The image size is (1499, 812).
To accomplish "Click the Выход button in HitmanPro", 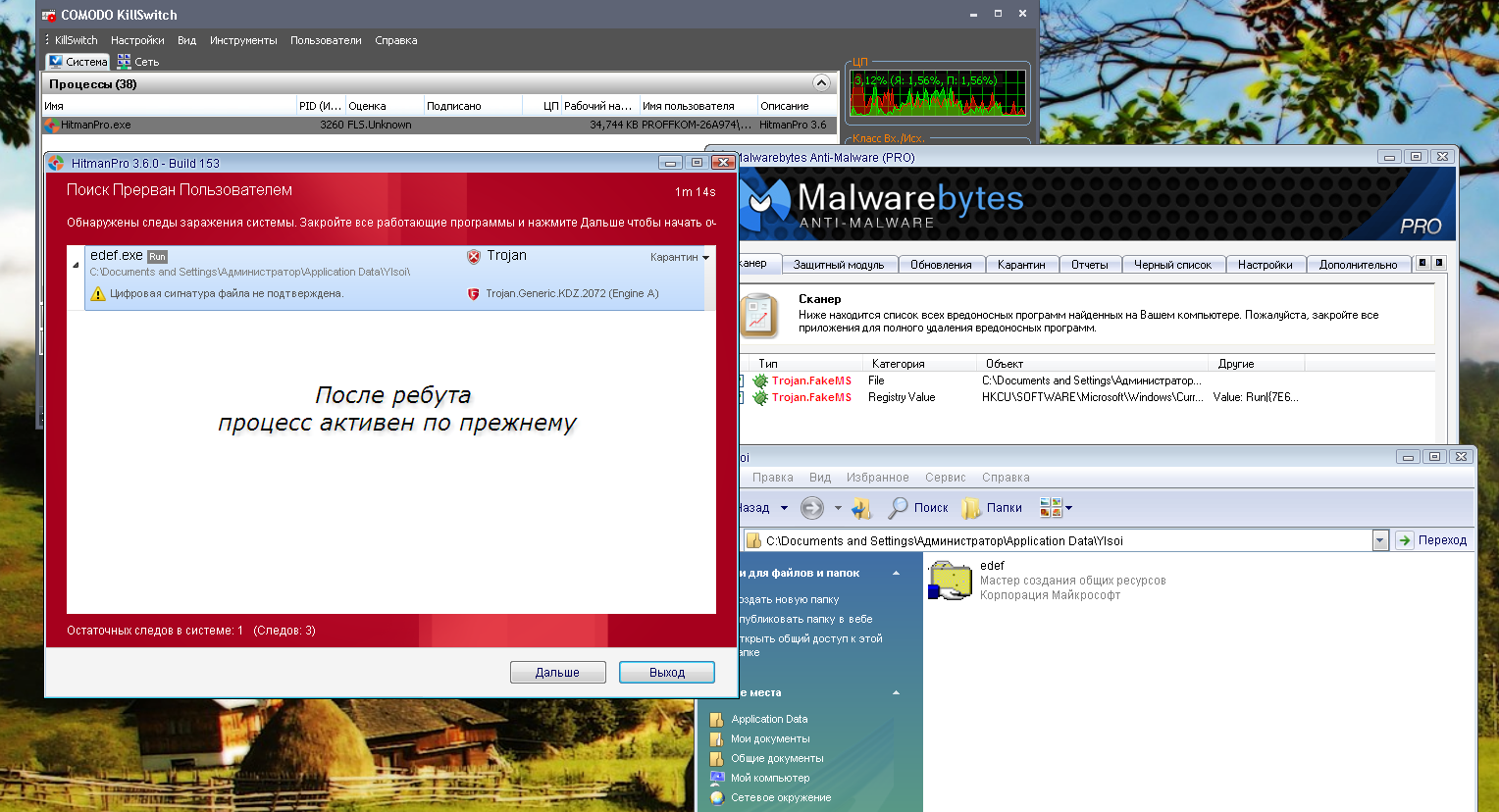I will [x=667, y=673].
